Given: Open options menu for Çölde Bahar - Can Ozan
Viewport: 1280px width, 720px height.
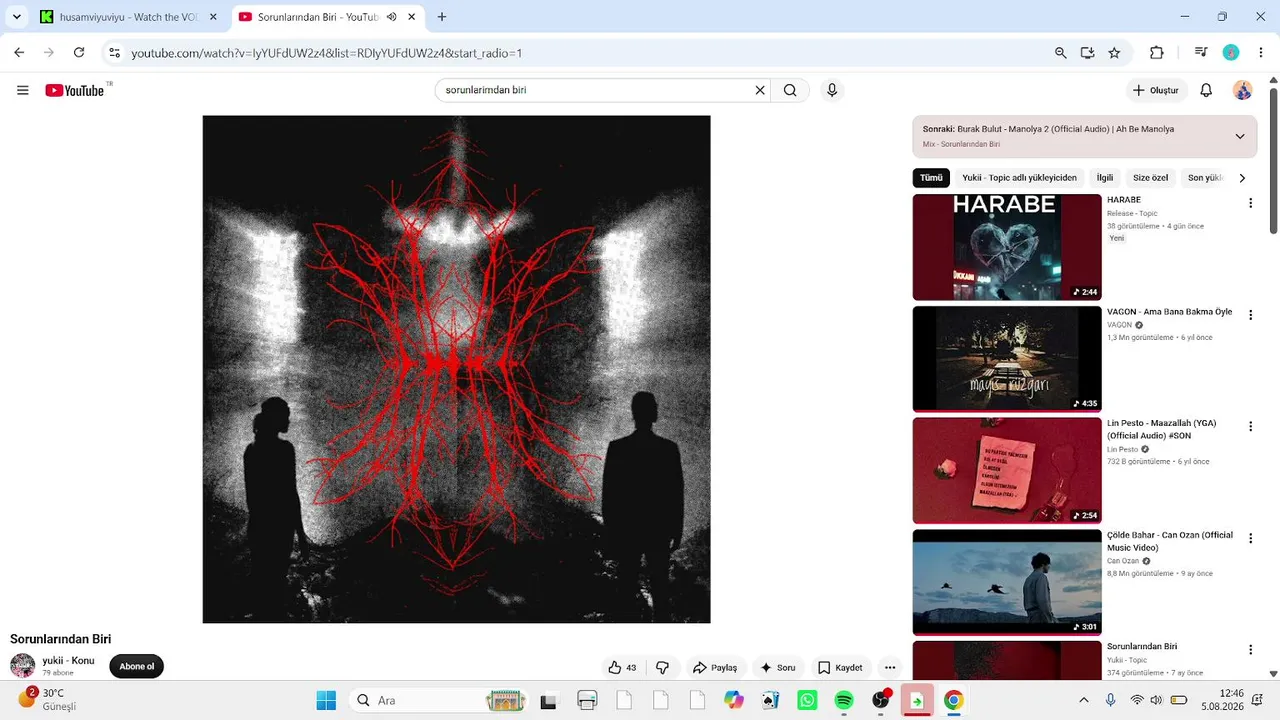Looking at the screenshot, I should [1250, 538].
